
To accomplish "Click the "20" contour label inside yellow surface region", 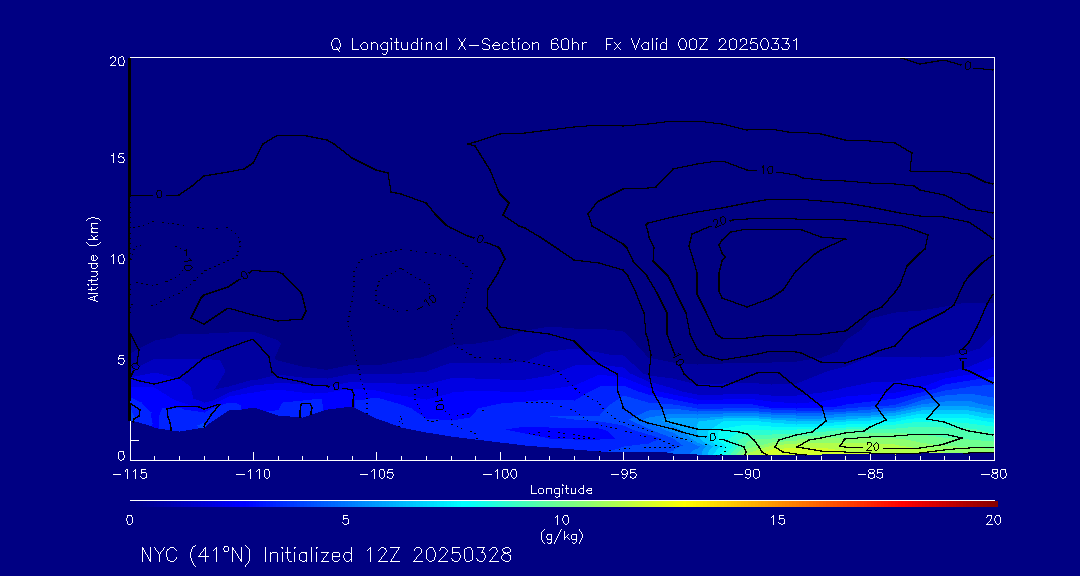I will [873, 447].
